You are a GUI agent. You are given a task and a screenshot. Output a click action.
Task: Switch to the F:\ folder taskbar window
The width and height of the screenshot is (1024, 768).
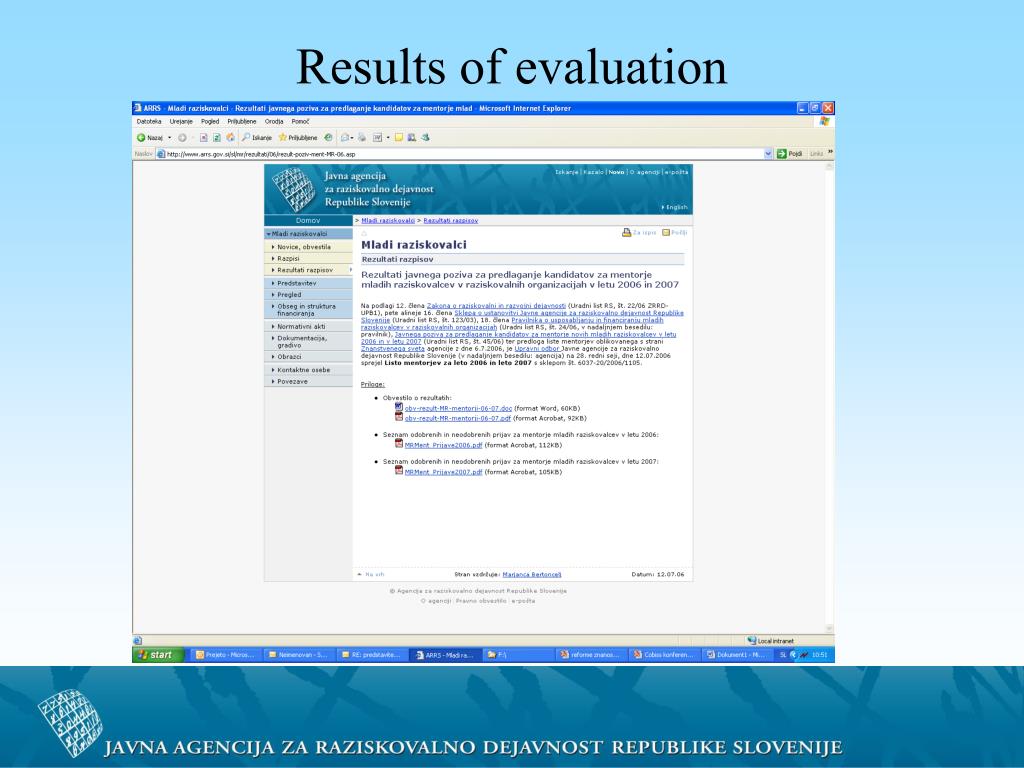(517, 655)
